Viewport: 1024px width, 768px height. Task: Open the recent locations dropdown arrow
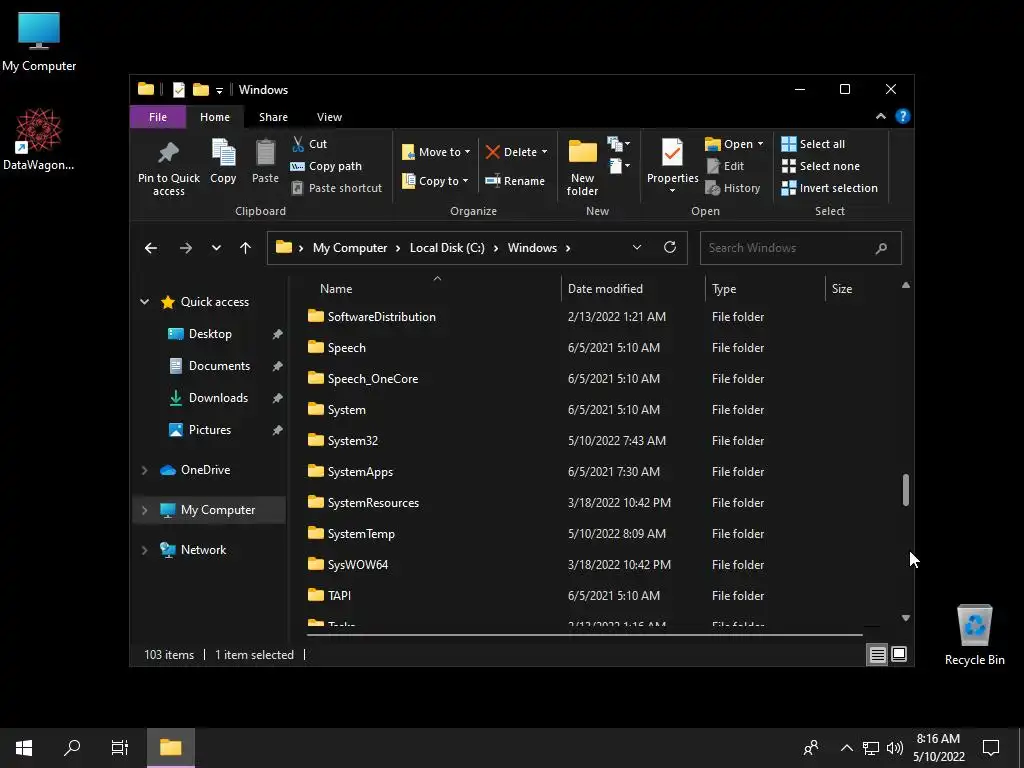[x=216, y=248]
